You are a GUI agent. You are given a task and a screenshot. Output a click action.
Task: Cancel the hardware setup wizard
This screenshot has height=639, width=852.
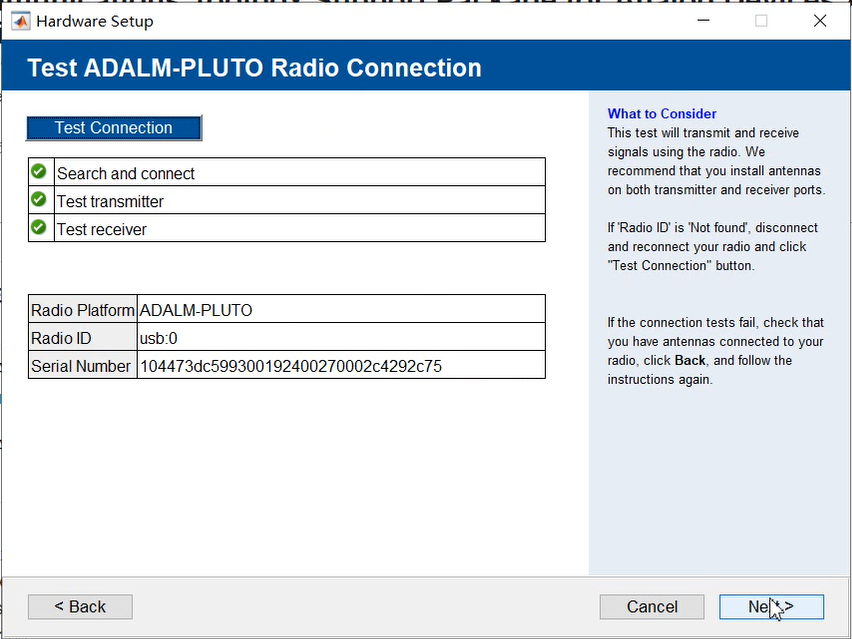click(651, 606)
